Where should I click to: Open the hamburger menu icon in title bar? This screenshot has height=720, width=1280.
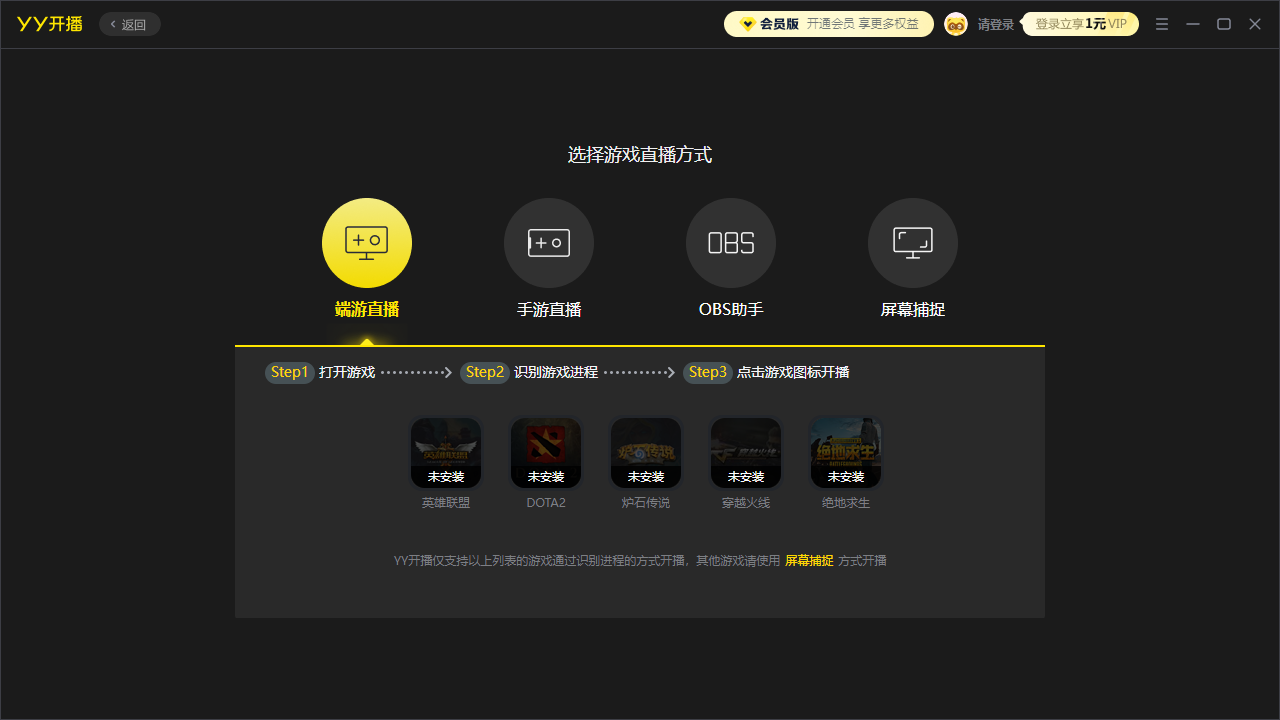(1162, 24)
